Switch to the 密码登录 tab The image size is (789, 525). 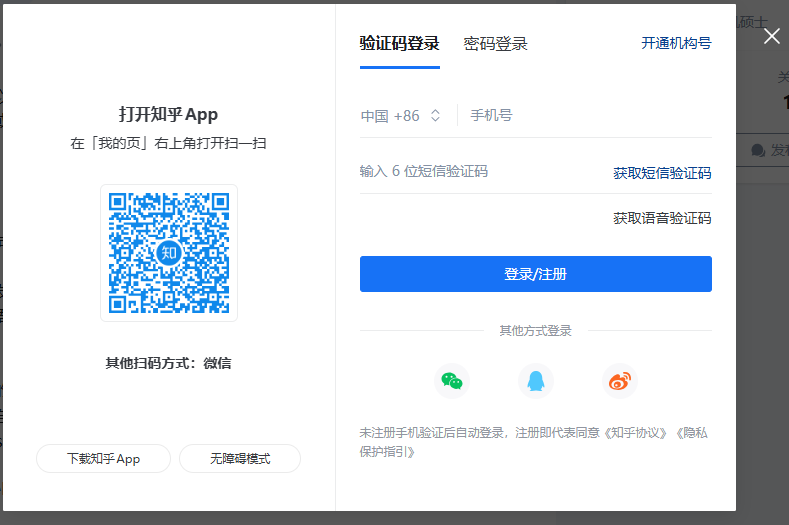[x=495, y=44]
